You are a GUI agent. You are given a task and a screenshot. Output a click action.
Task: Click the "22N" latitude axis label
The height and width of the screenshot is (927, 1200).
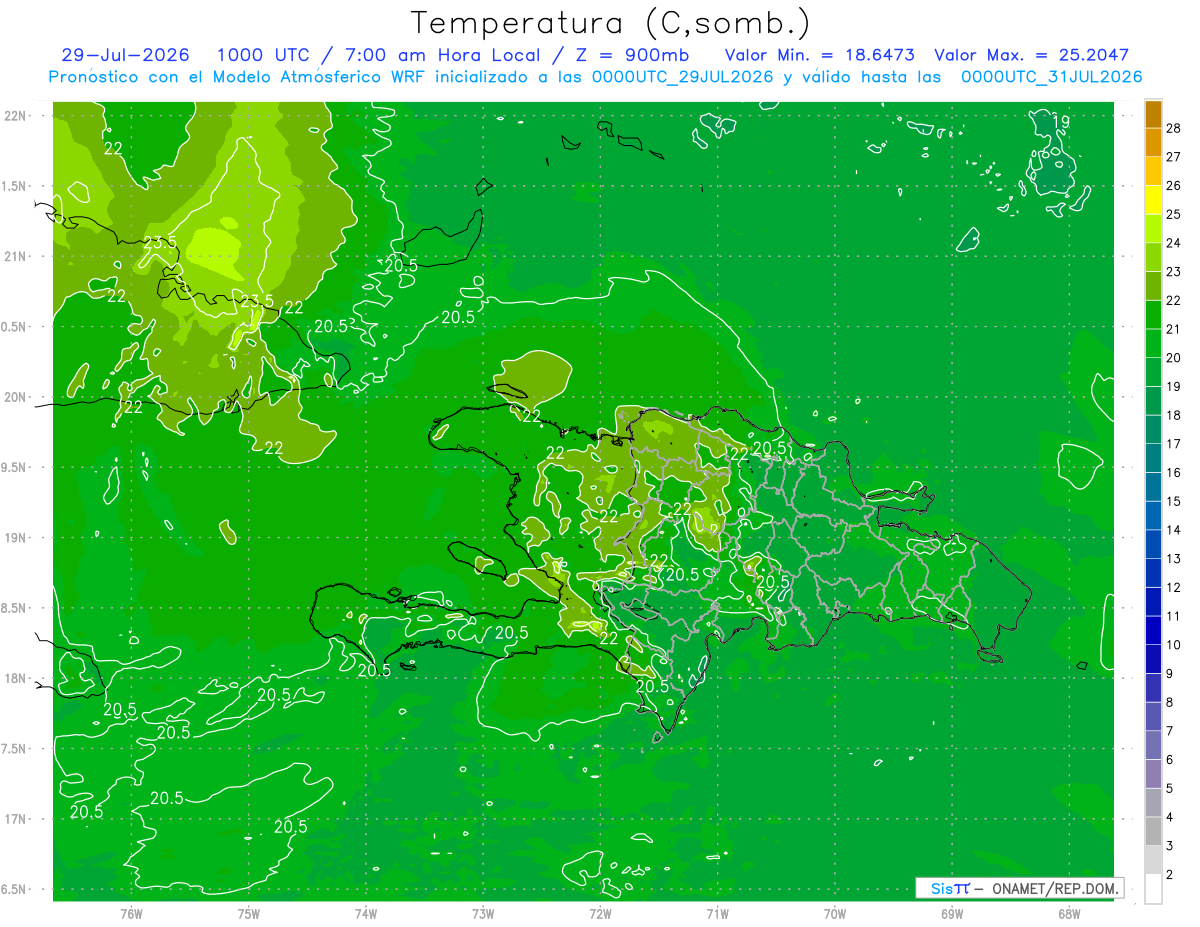click(x=15, y=116)
